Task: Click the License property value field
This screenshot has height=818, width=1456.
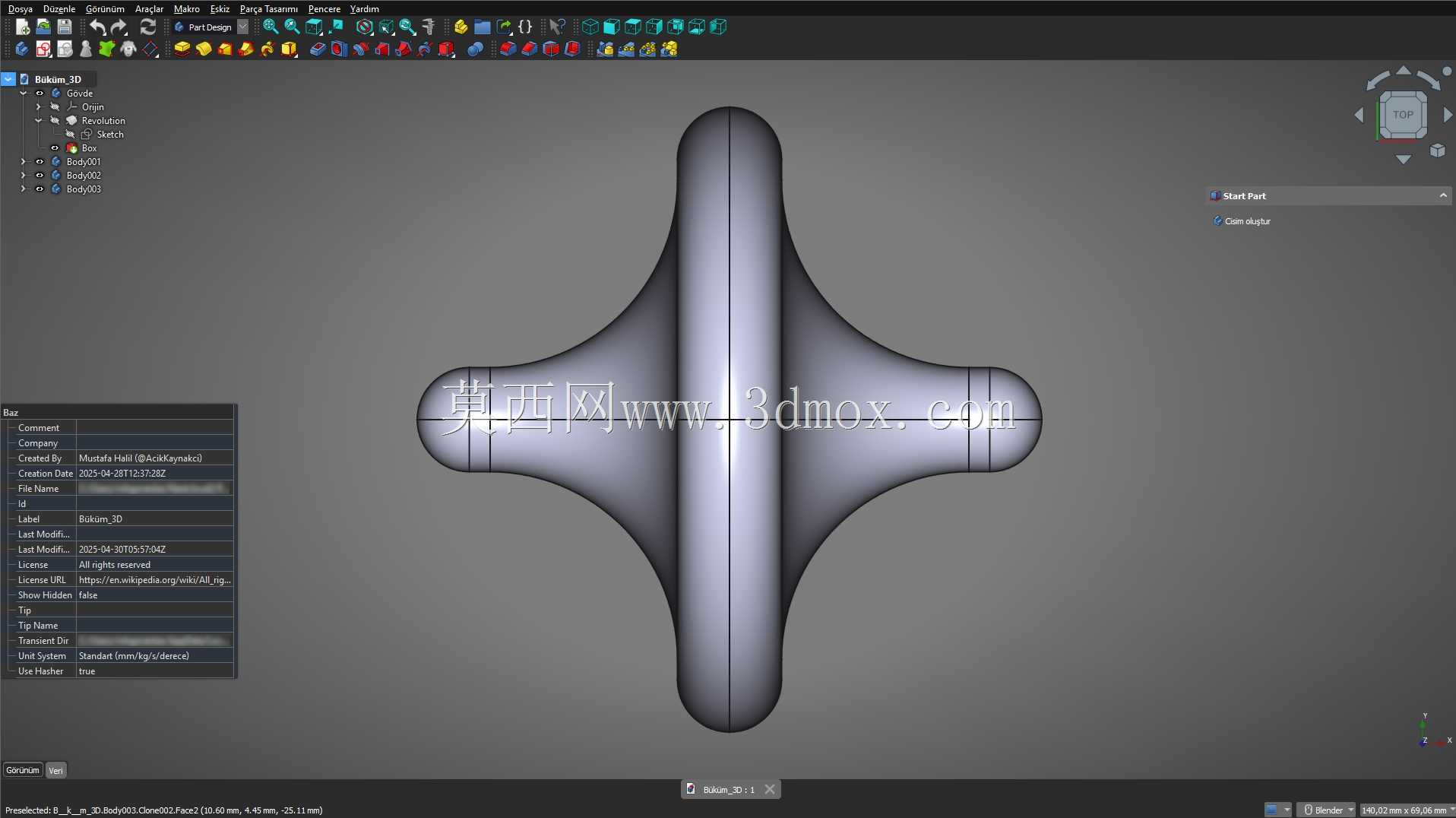Action: (155, 565)
